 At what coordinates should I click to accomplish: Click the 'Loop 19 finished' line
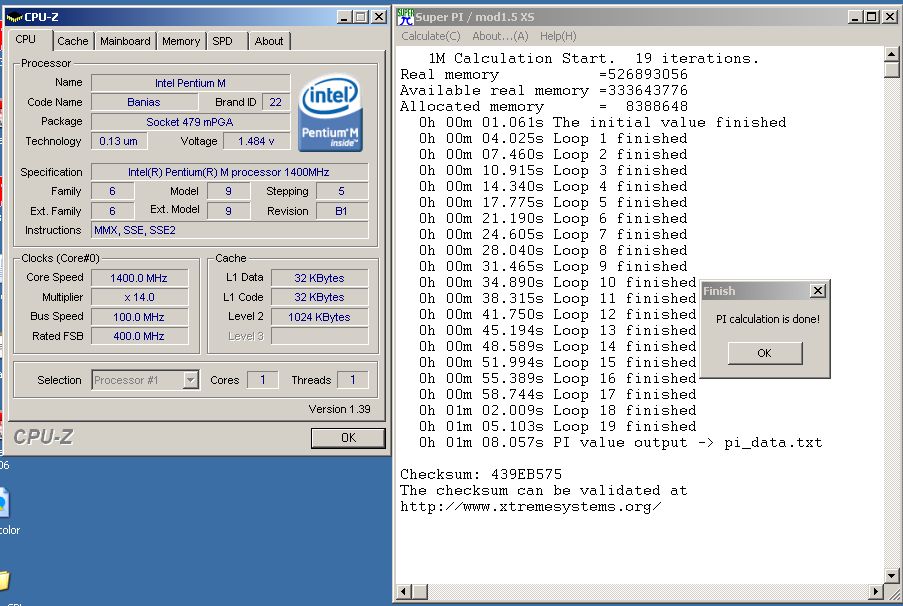tap(557, 427)
